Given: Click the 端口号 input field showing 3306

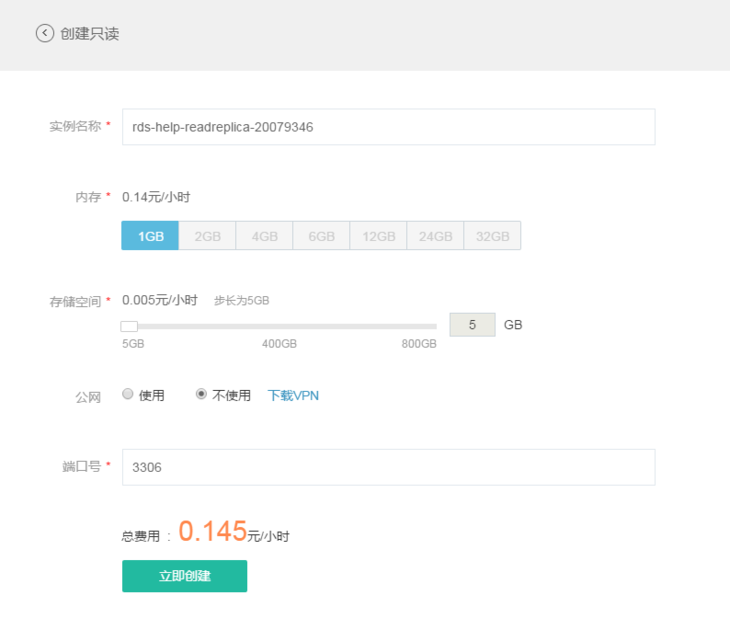Looking at the screenshot, I should tap(388, 467).
